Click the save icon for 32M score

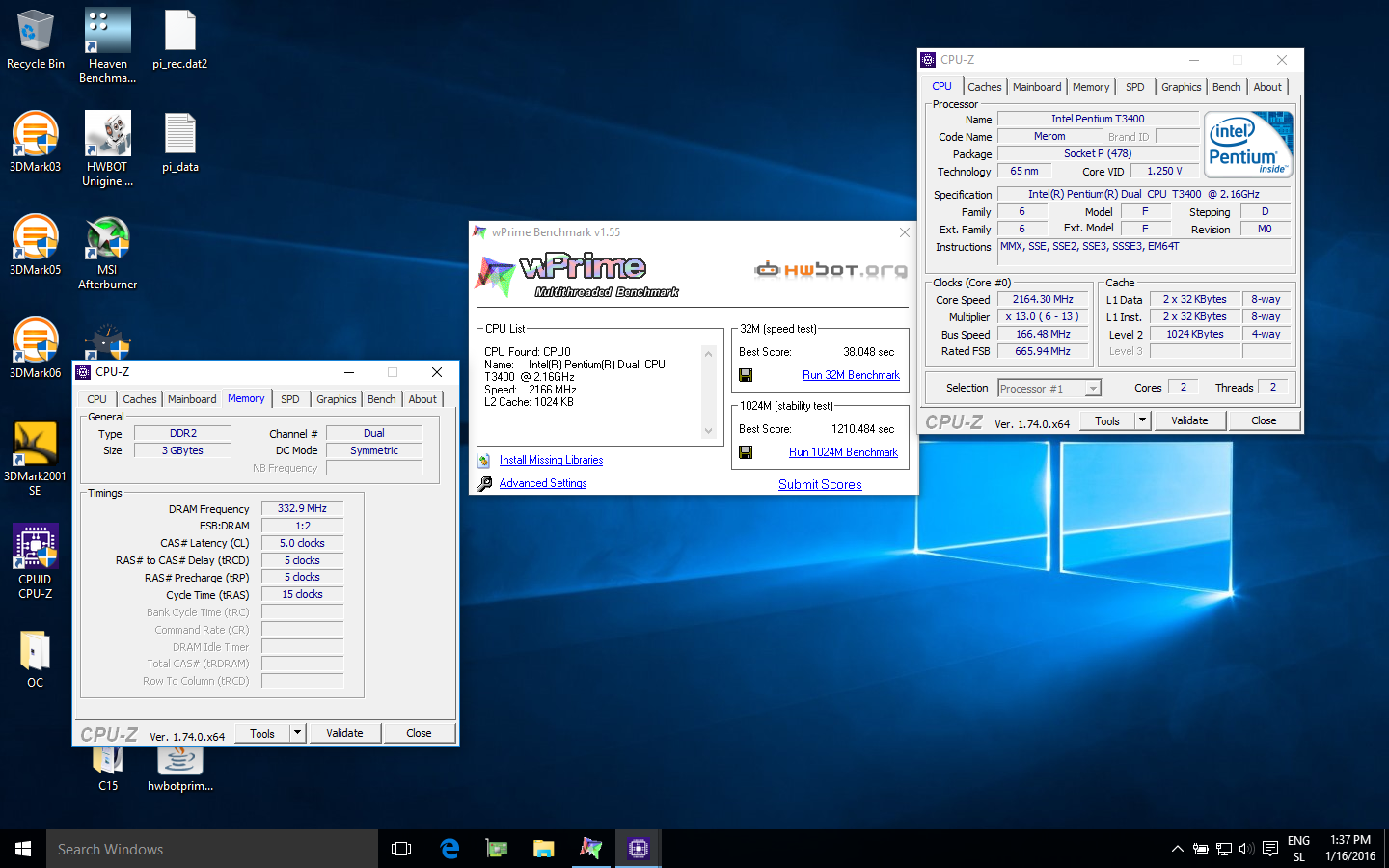(746, 375)
